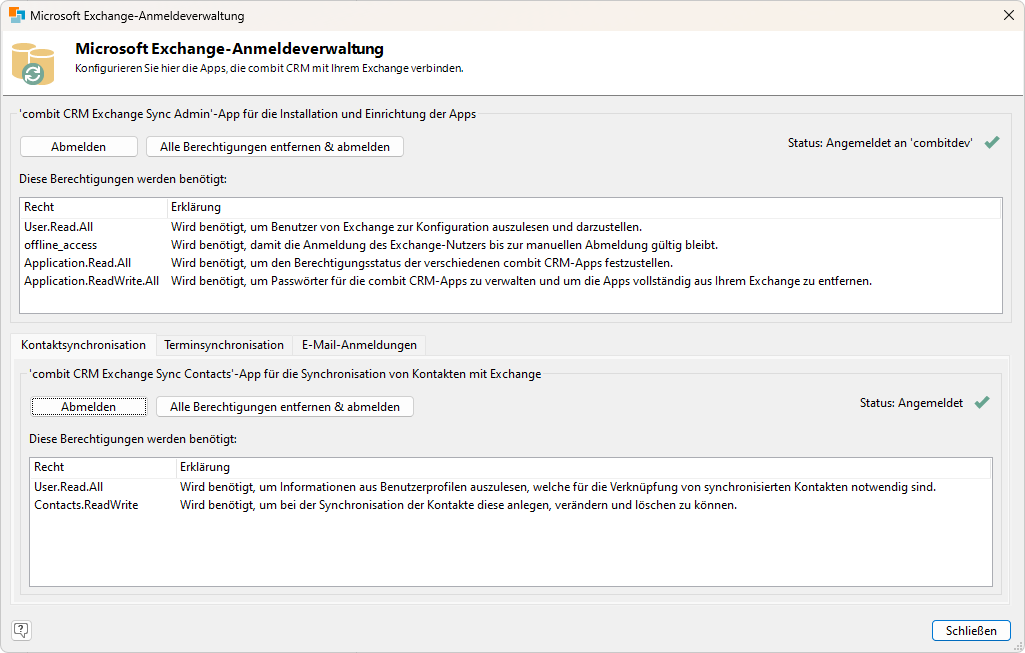Open the E-Mail-Anmeldungen tab
Image resolution: width=1025 pixels, height=653 pixels.
click(x=360, y=345)
